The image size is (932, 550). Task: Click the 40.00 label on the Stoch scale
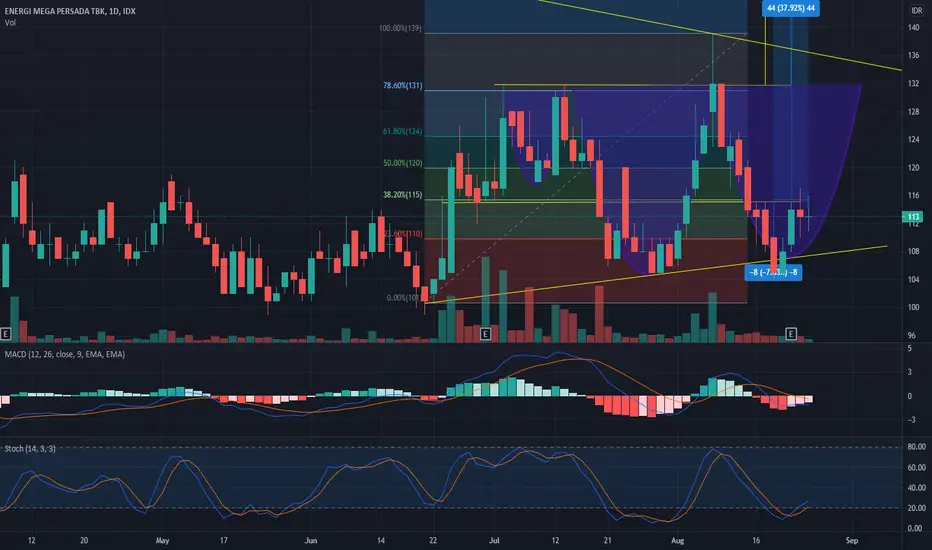click(x=916, y=488)
